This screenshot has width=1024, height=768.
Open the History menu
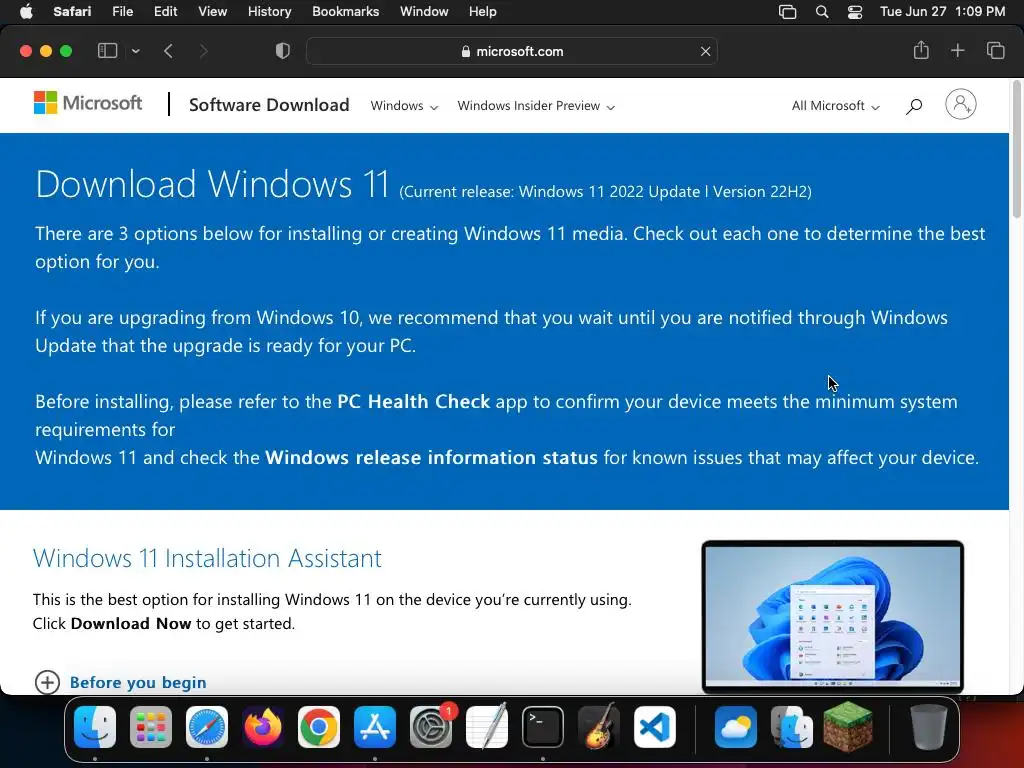[x=269, y=12]
